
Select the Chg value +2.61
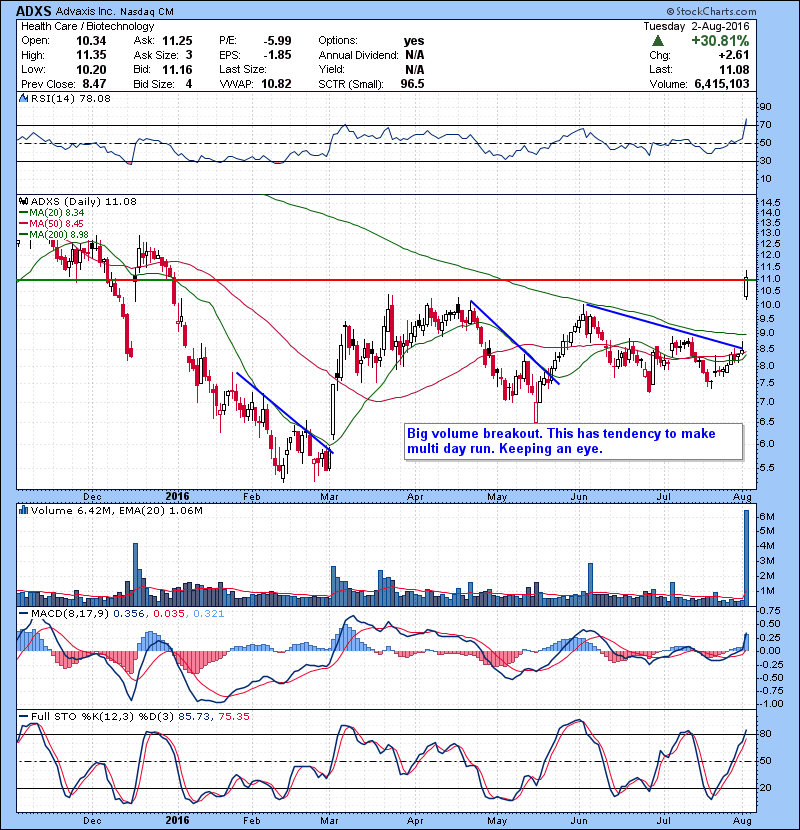point(733,55)
